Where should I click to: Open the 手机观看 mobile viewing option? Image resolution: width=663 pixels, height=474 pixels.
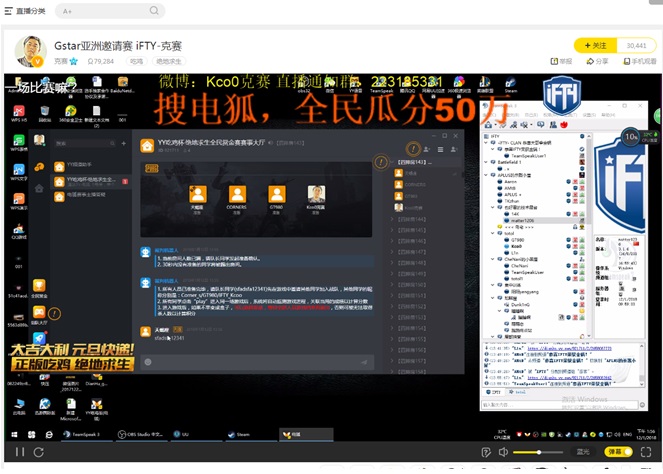[x=637, y=61]
